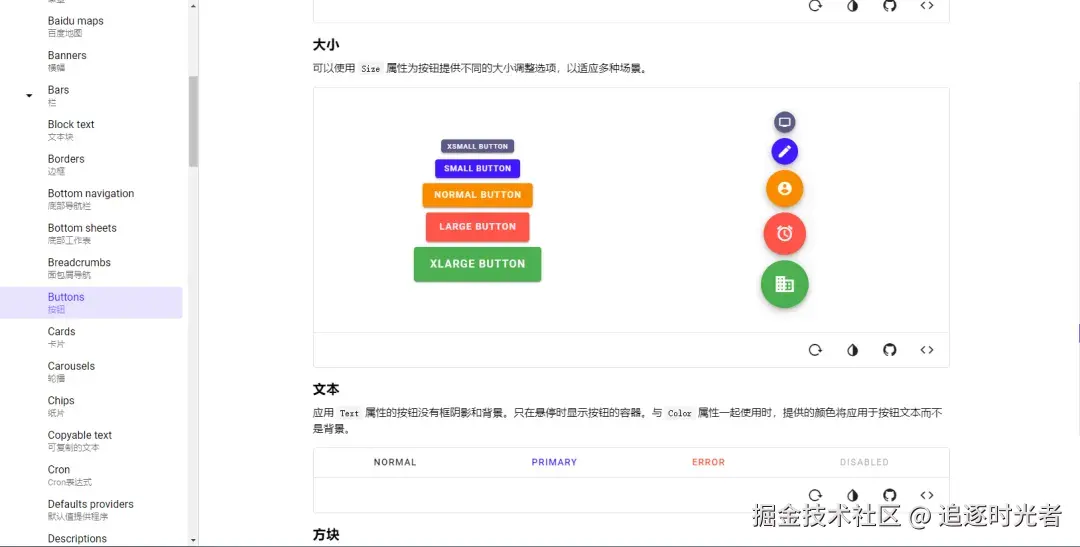This screenshot has width=1080, height=547.
Task: Select the highlighted Buttons sidebar item
Action: coord(91,302)
